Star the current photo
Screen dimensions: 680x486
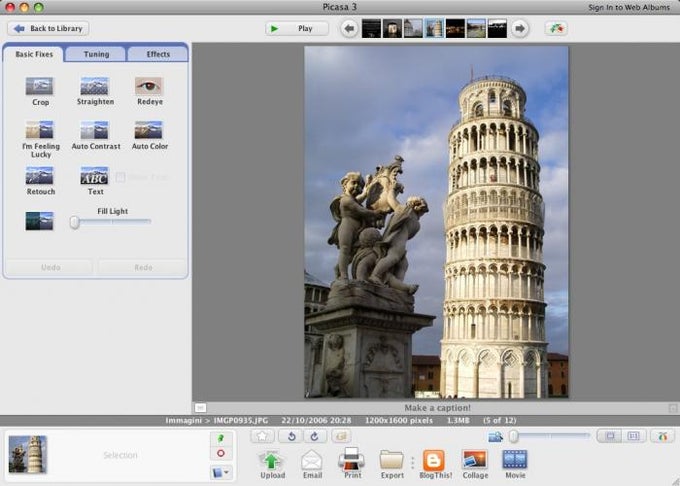pos(262,436)
